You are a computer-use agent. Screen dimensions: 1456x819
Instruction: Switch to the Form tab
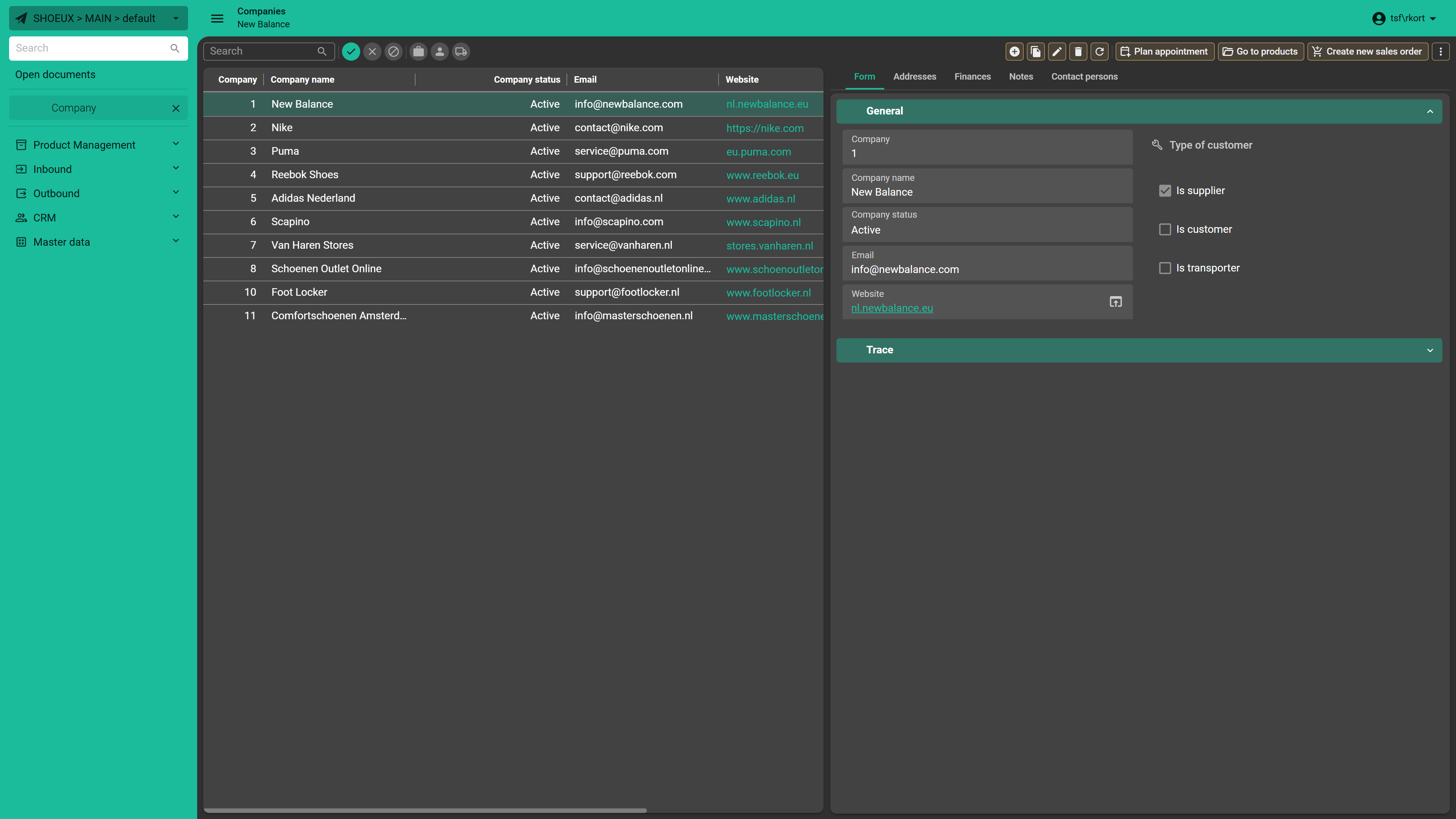tap(864, 76)
